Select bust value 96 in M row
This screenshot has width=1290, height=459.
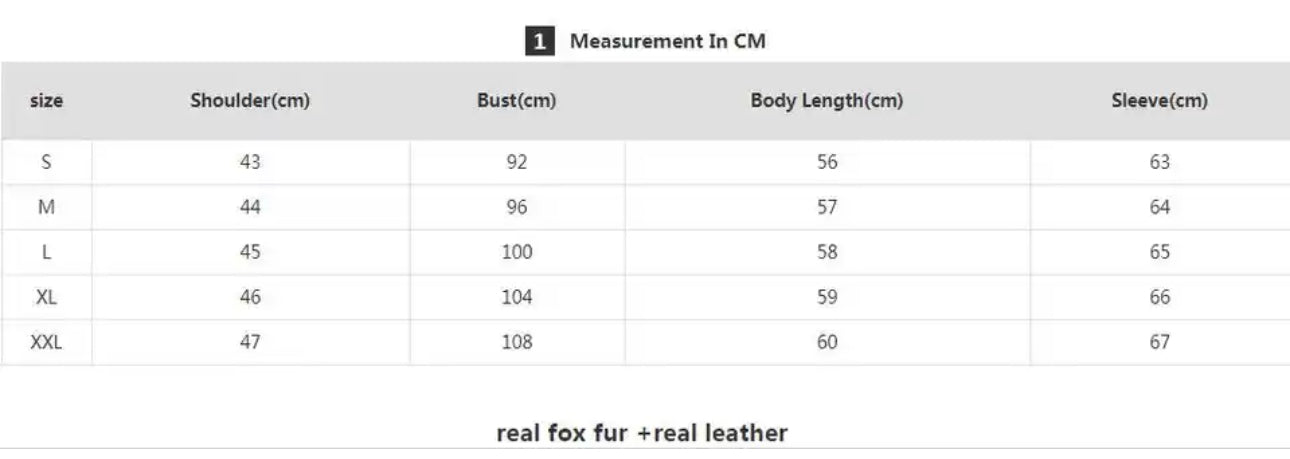pos(517,208)
